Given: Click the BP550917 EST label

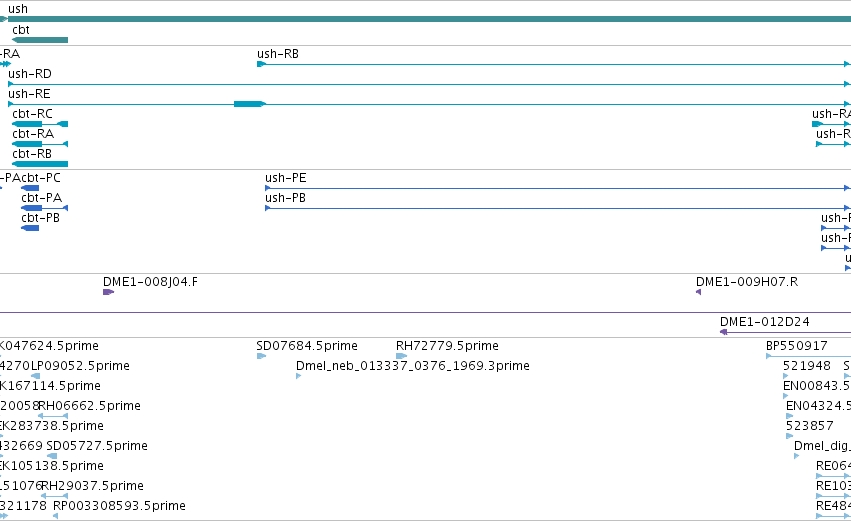Looking at the screenshot, I should coord(797,346).
